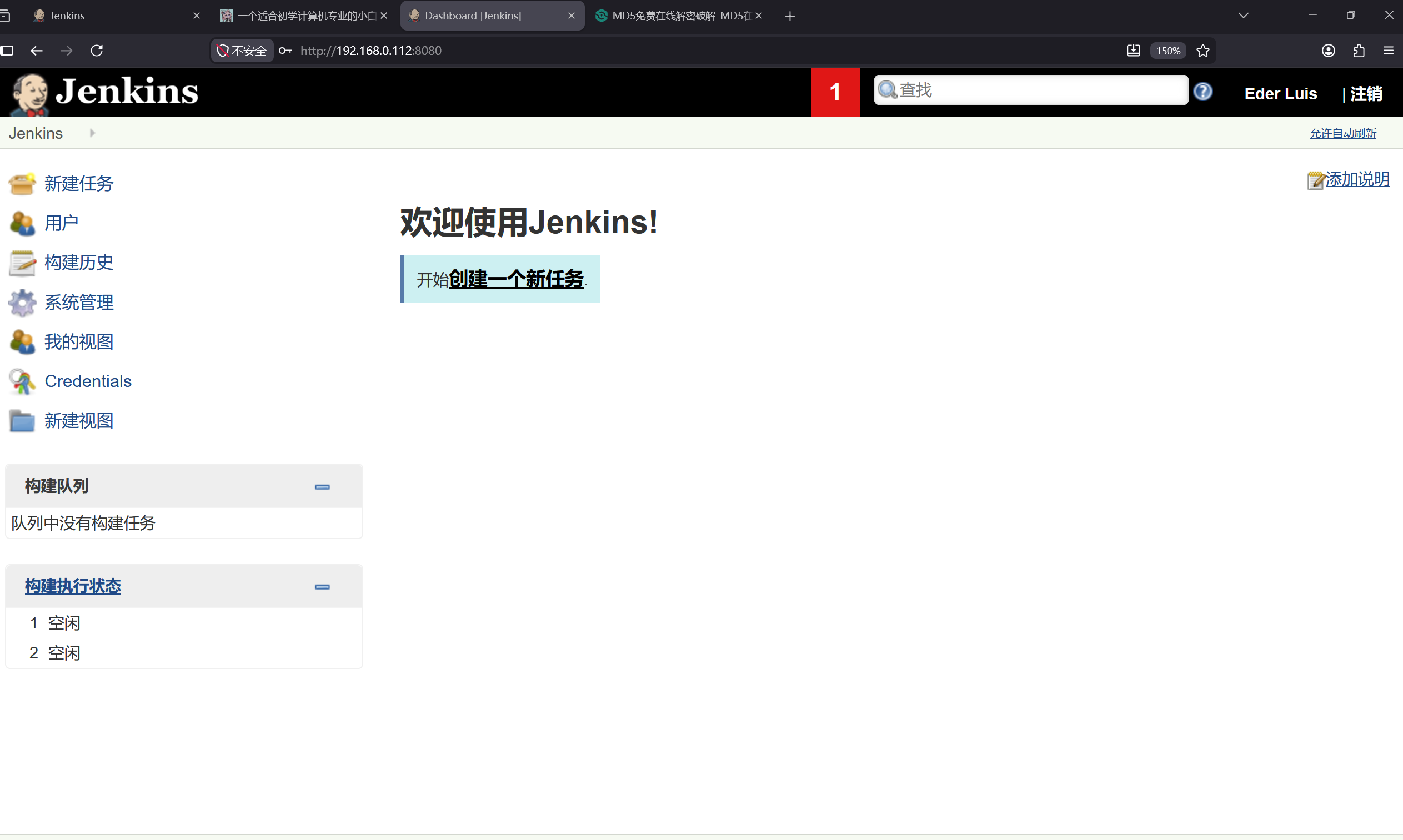Click the saved-password key icon in address bar

coord(285,51)
